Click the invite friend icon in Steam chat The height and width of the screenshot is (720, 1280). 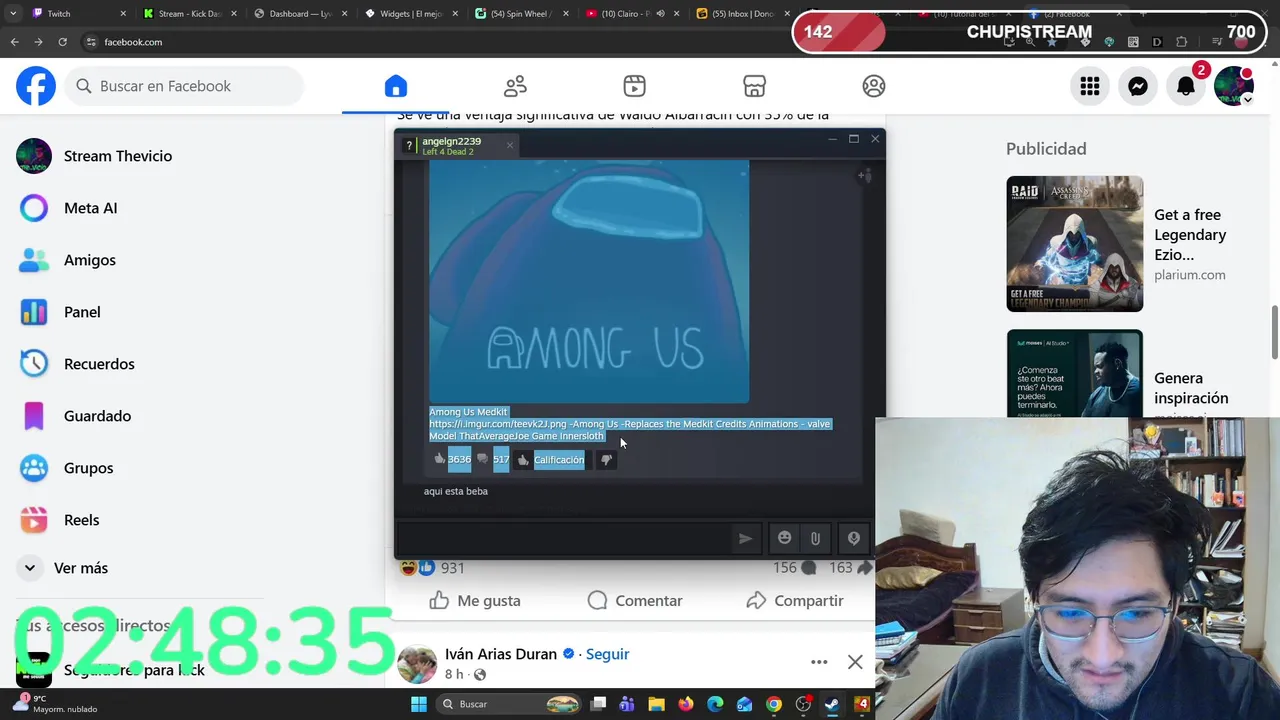(x=864, y=176)
